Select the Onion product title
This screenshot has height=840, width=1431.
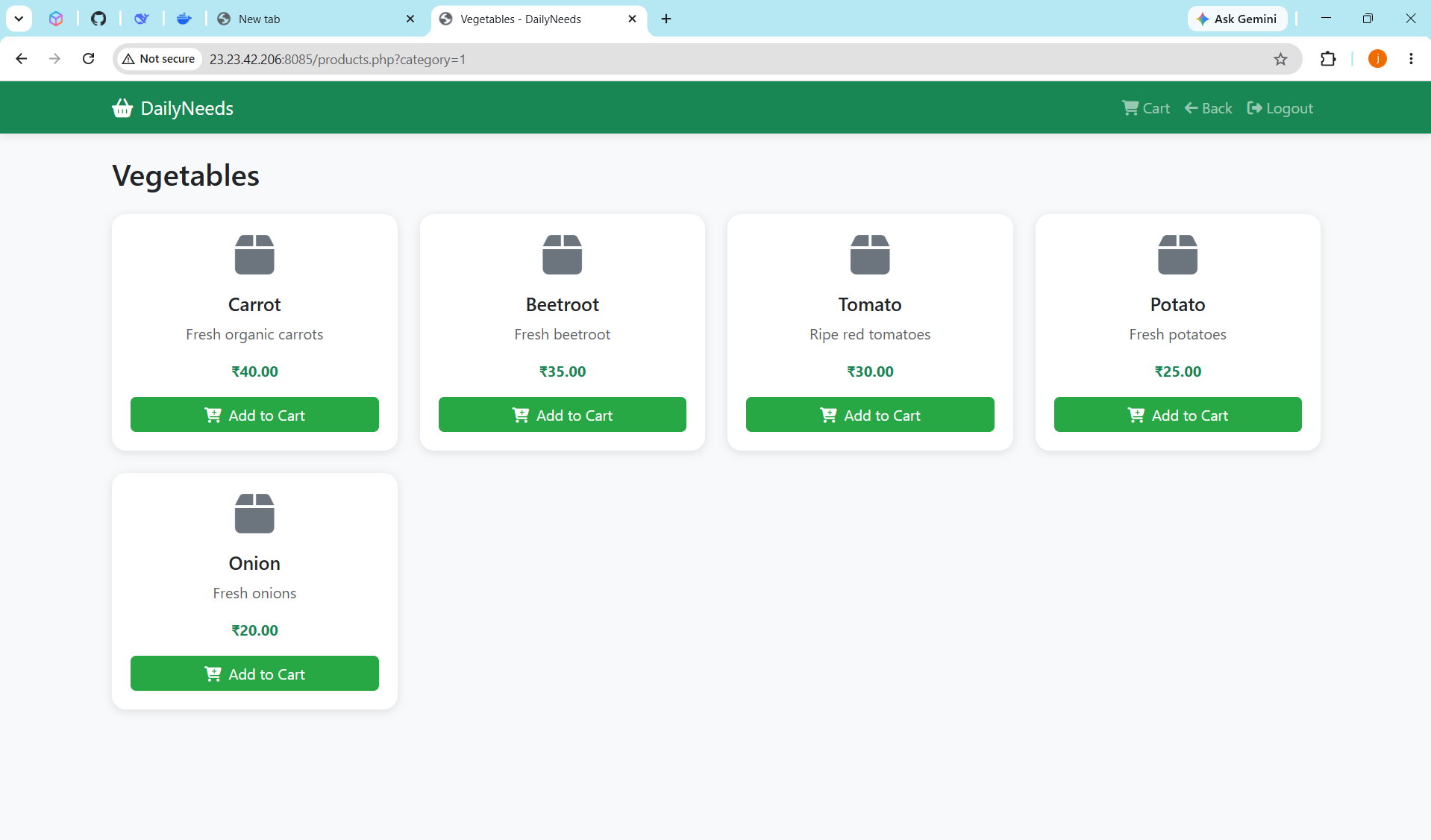click(254, 563)
